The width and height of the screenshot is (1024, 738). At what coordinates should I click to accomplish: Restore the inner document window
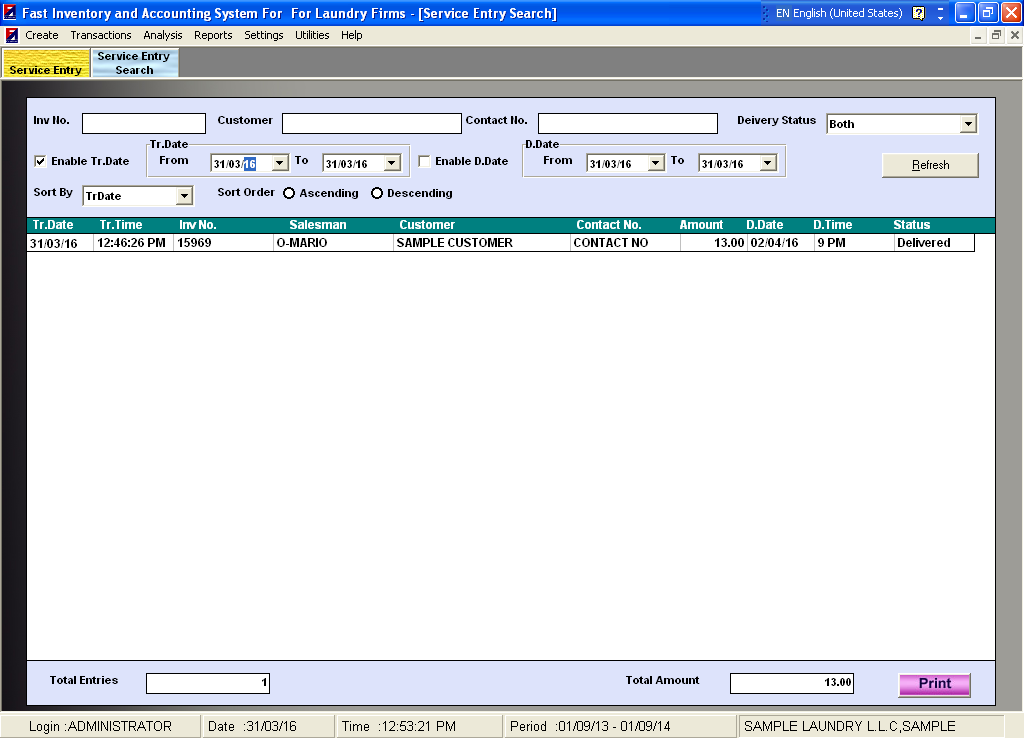tap(996, 35)
